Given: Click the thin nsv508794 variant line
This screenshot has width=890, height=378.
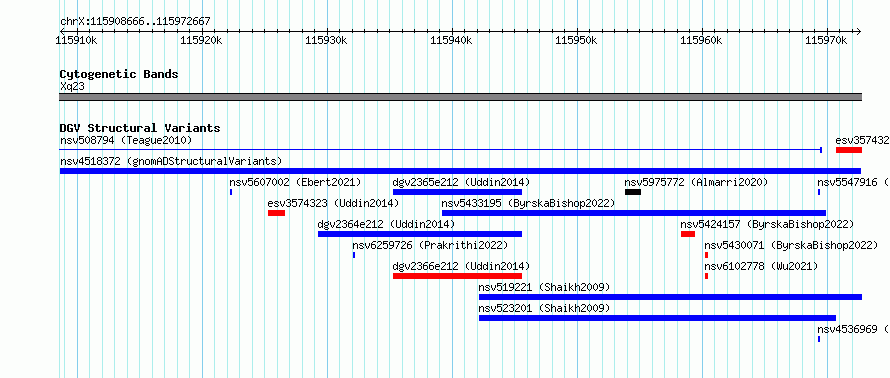Looking at the screenshot, I should (x=440, y=150).
